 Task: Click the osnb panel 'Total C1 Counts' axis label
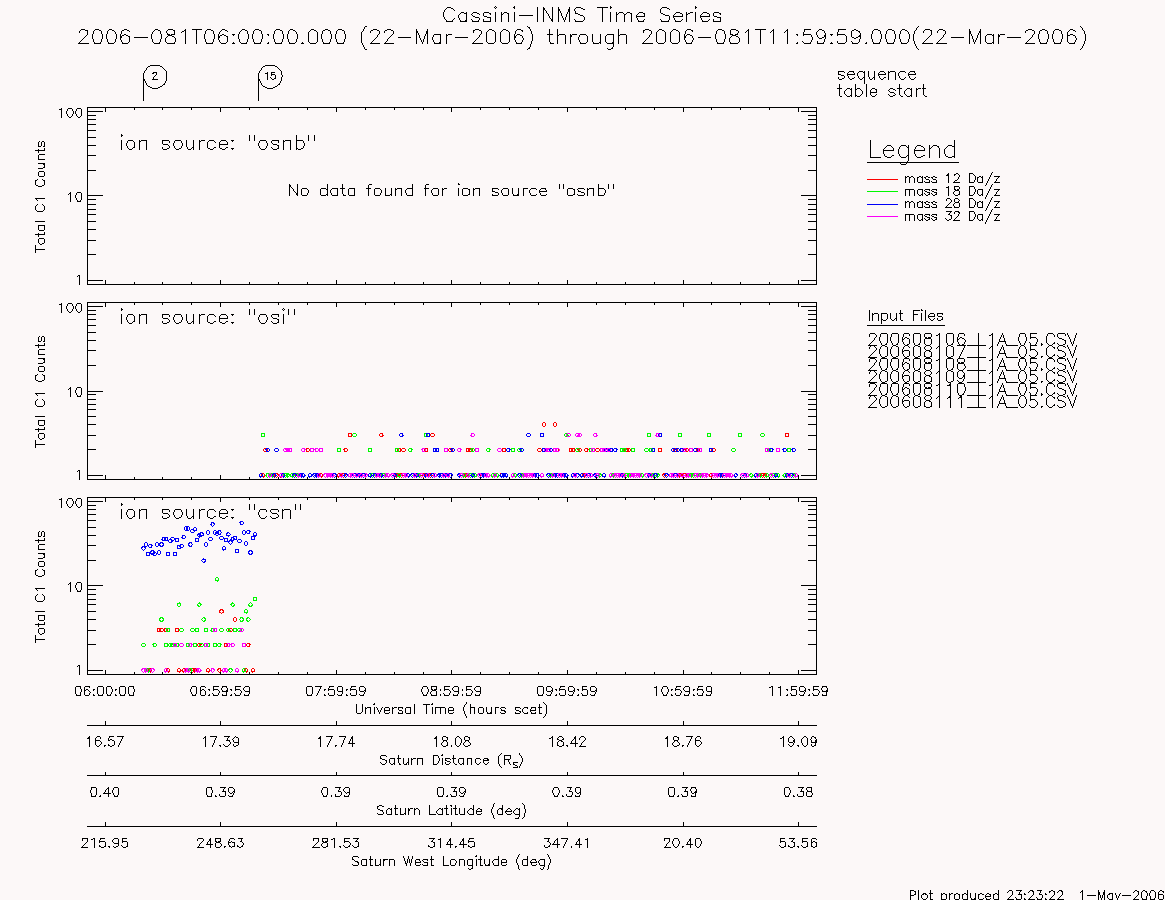pos(40,196)
